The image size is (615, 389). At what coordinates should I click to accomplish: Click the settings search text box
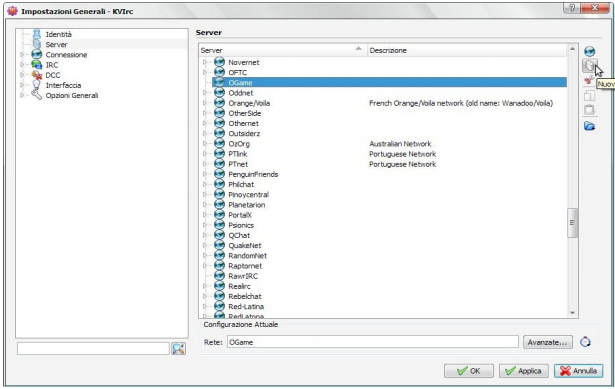[93, 348]
